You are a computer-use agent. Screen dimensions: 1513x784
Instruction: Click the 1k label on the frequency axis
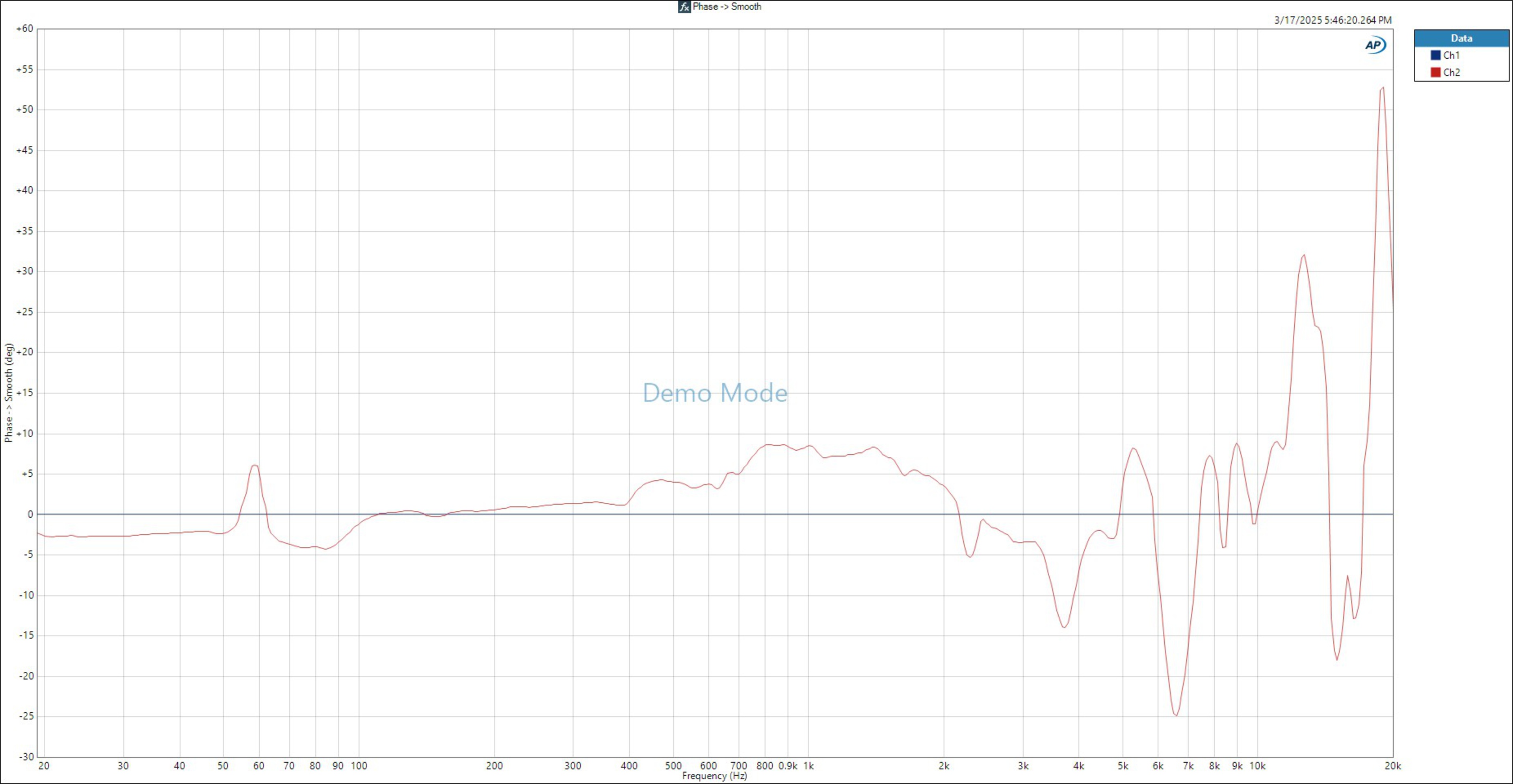click(x=808, y=766)
